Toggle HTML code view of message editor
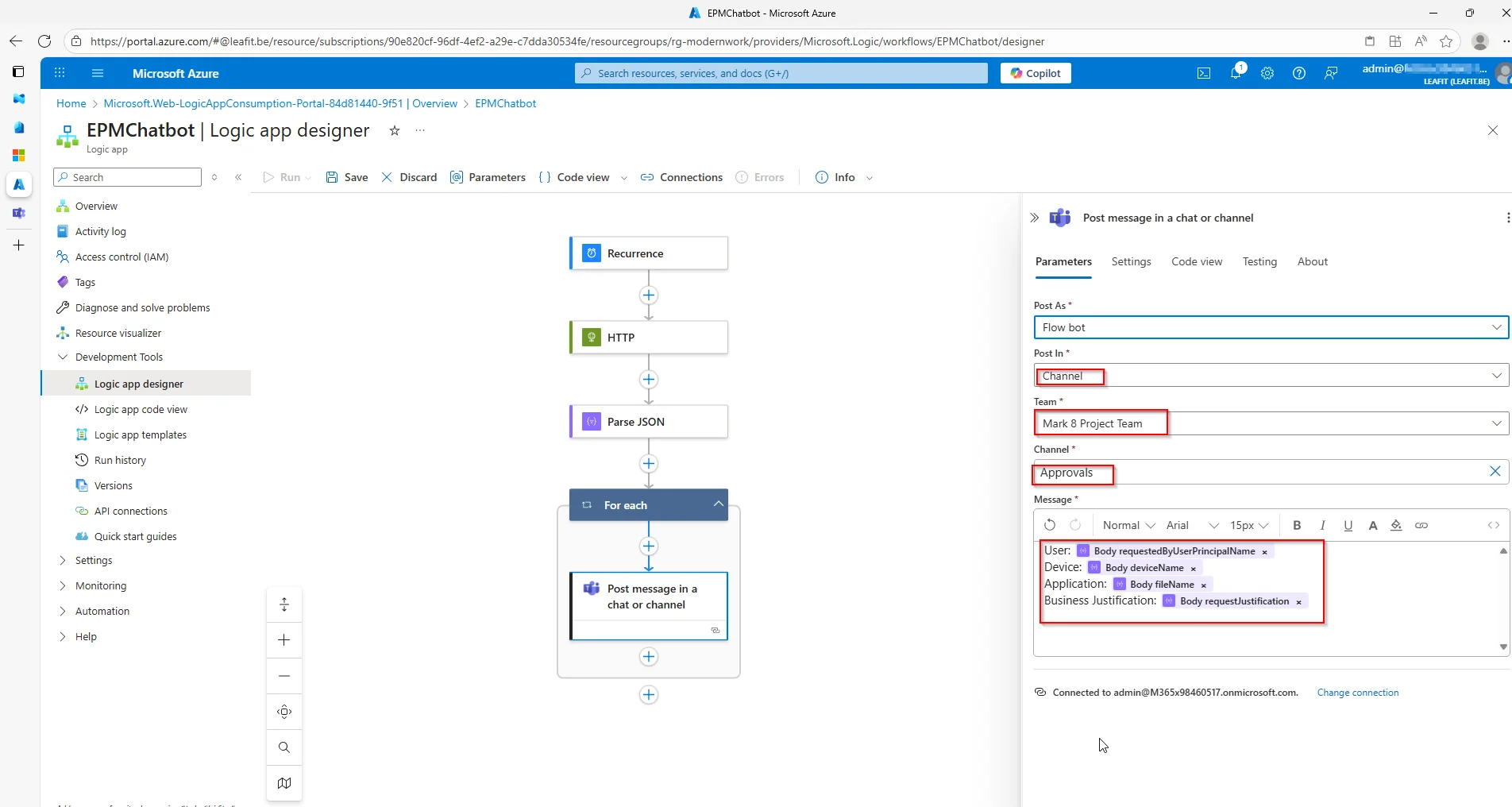The width and height of the screenshot is (1512, 807). [1494, 525]
